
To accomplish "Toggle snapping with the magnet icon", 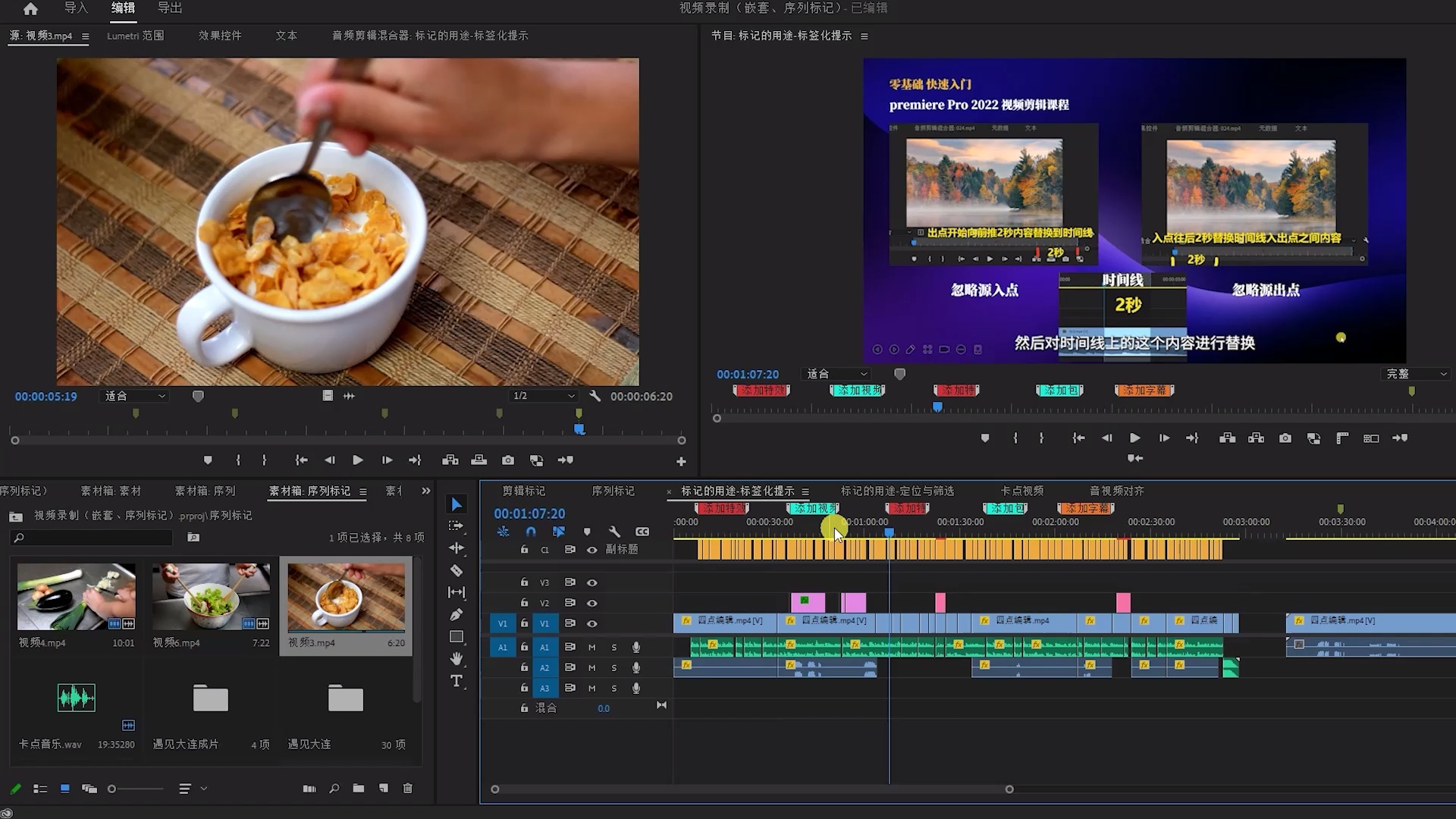I will tap(532, 532).
